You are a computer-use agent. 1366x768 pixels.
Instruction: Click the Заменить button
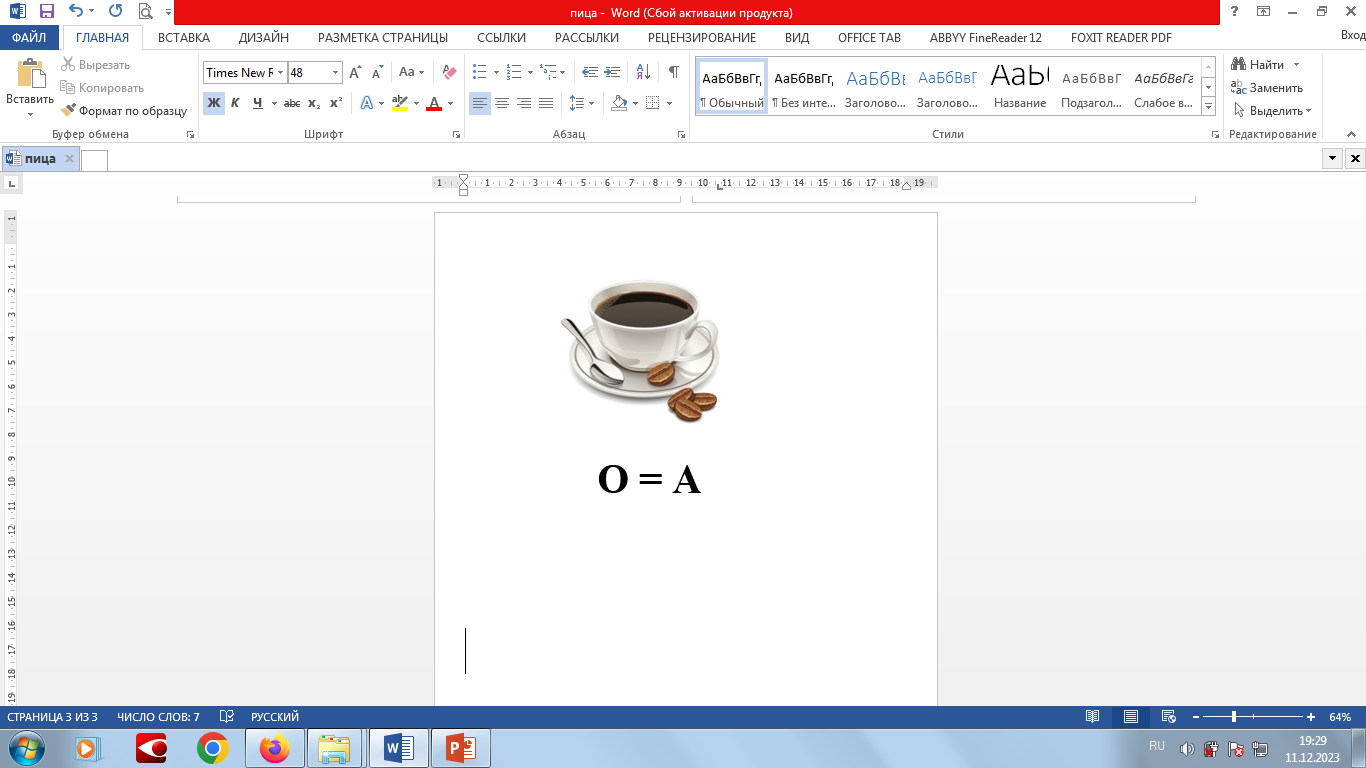coord(1267,88)
